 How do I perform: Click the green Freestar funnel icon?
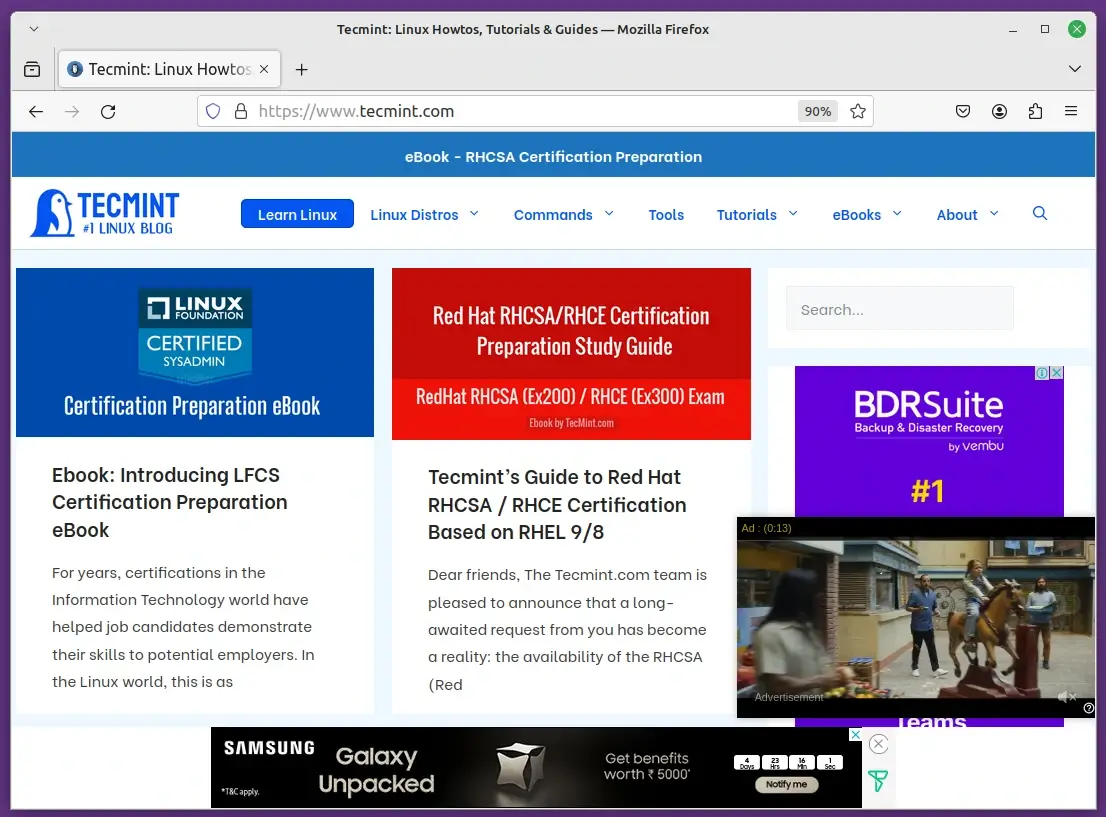(877, 781)
